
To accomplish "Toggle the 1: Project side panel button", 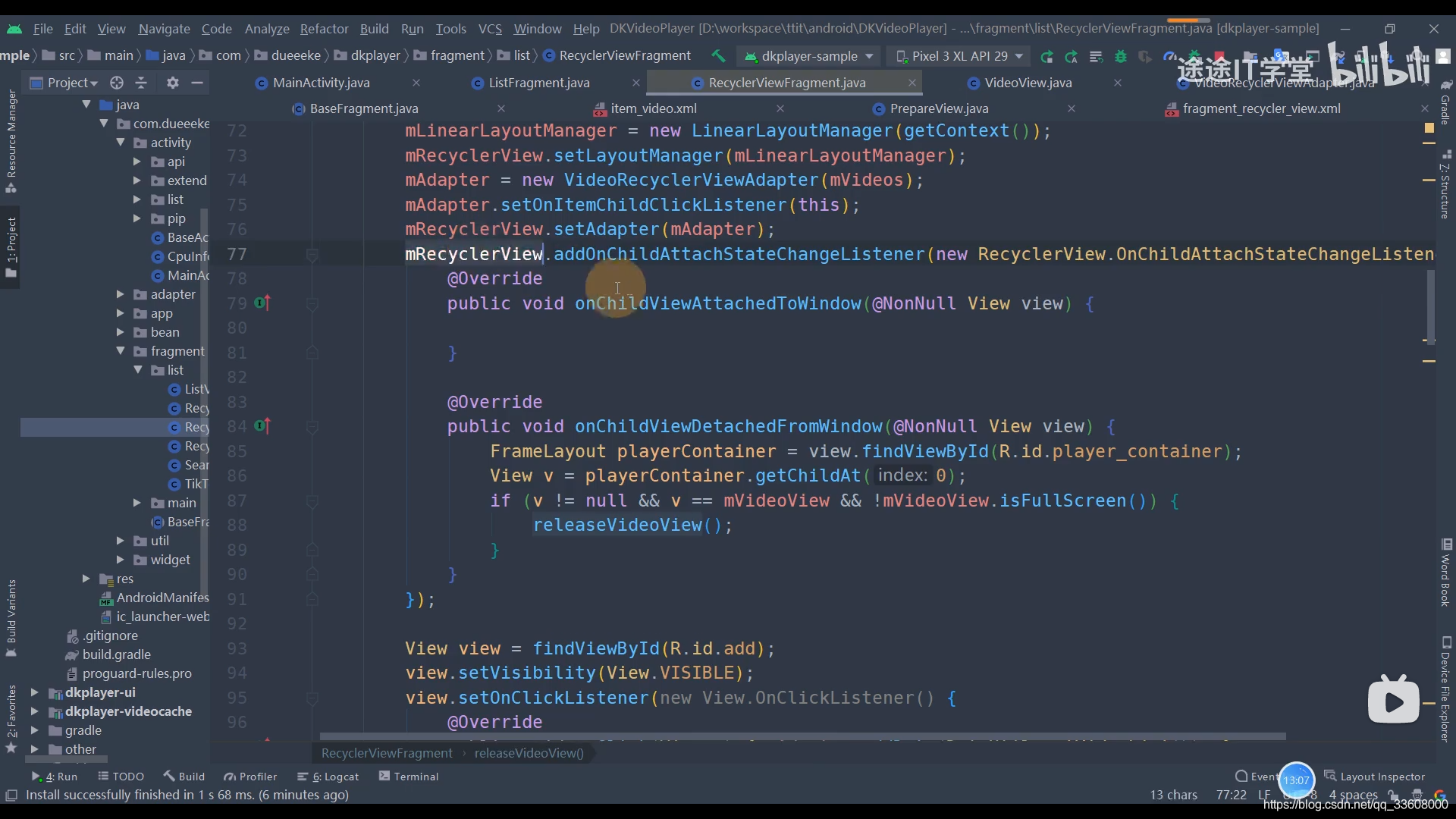I will [x=11, y=246].
